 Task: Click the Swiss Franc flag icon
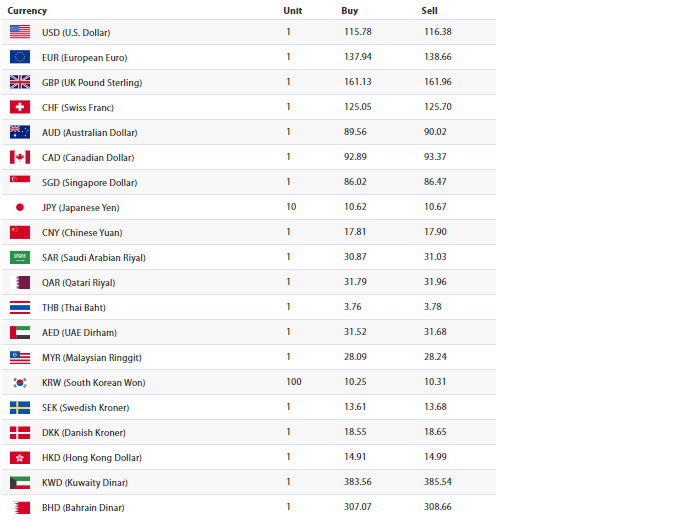point(20,107)
